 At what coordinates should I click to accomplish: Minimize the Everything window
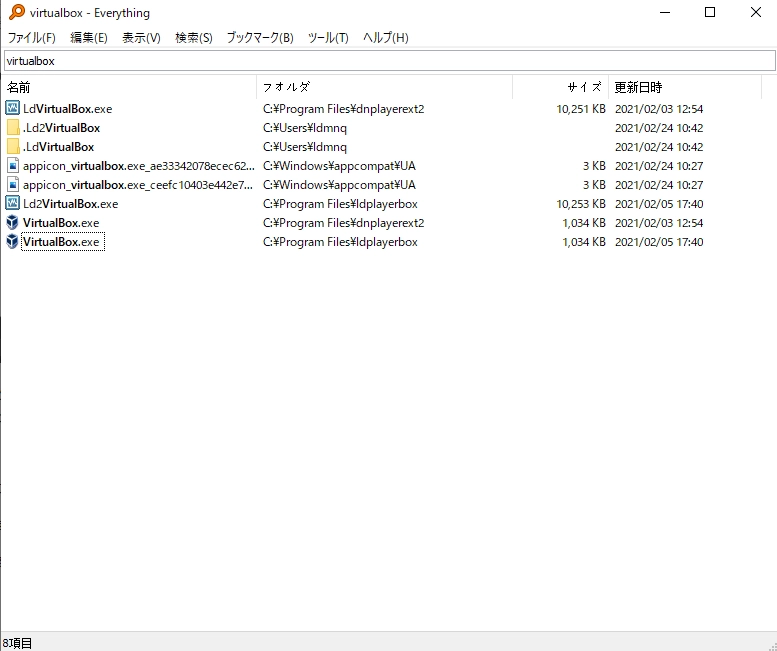tap(665, 12)
